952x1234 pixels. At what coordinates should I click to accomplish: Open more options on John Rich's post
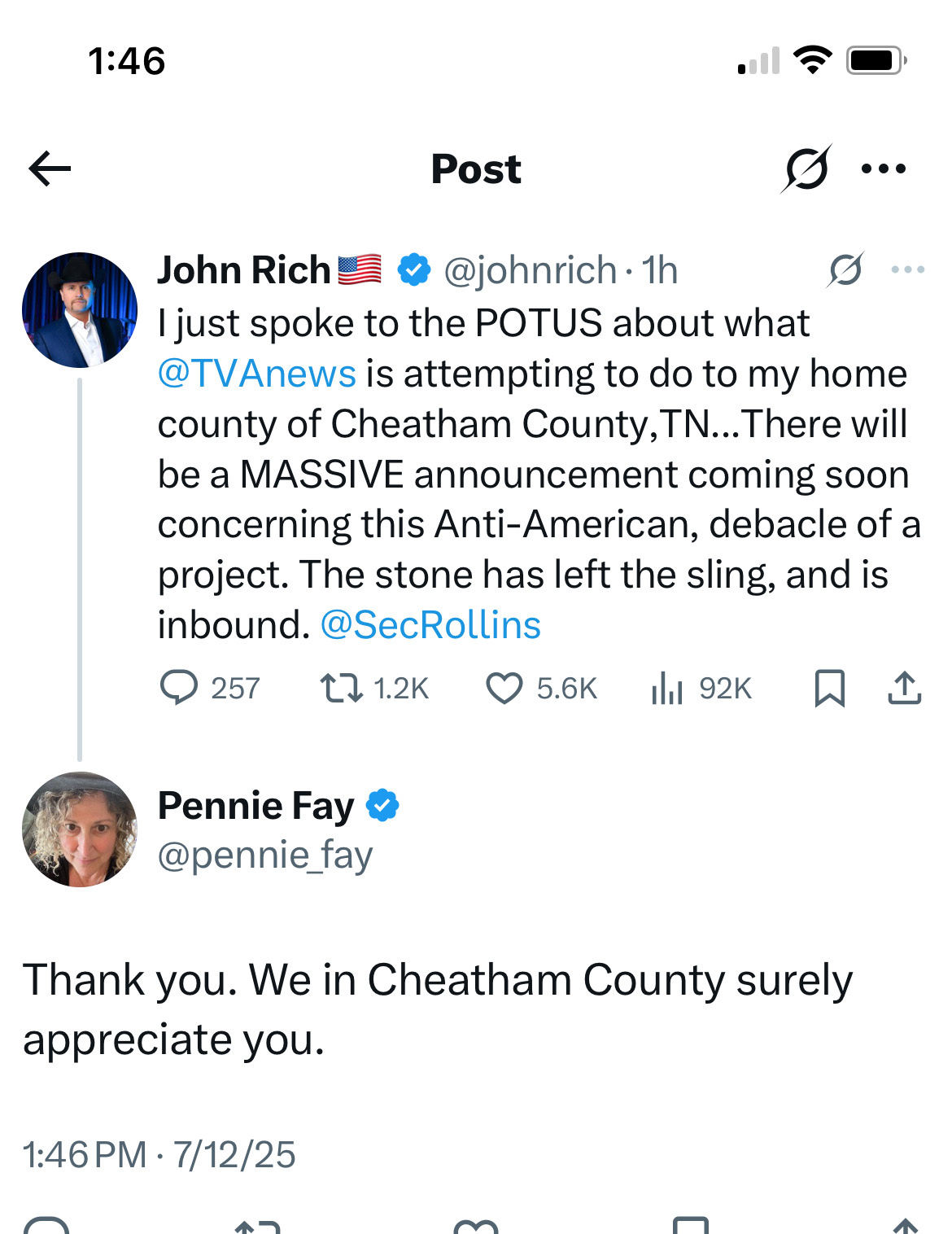coord(908,269)
